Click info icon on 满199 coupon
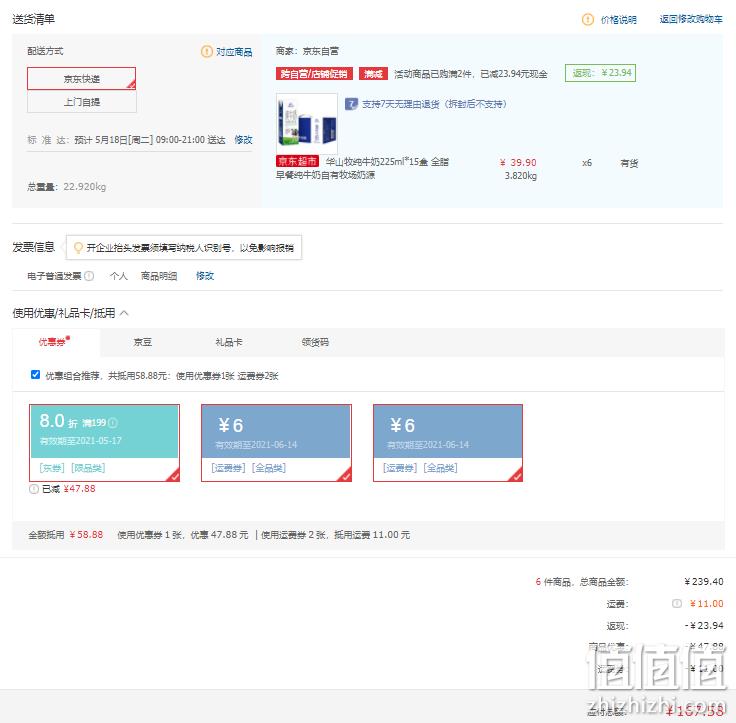Screen dimensions: 736x723 coord(113,423)
